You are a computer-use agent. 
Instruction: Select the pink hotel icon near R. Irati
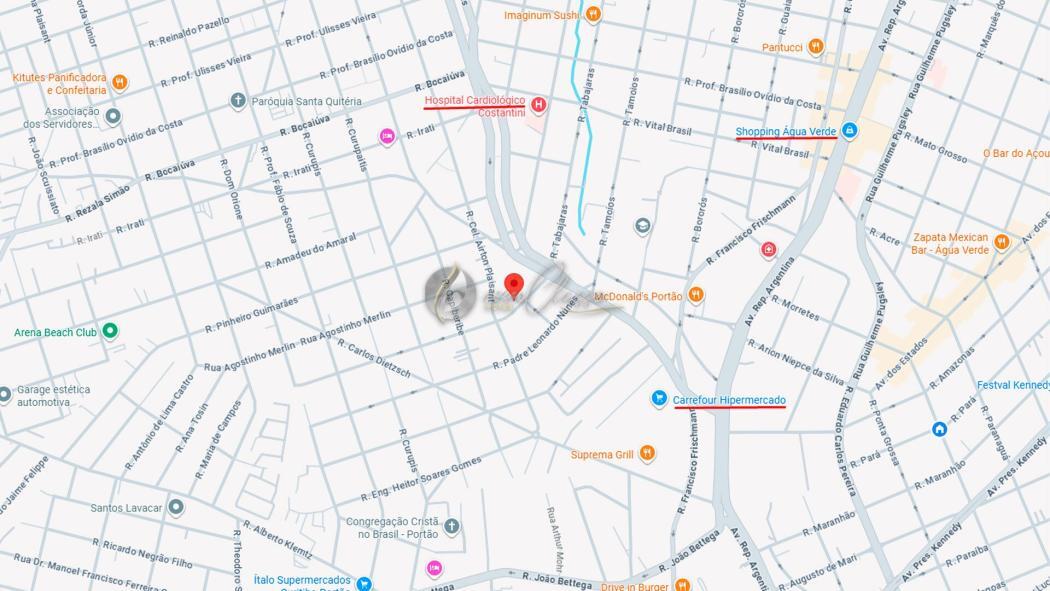pyautogui.click(x=387, y=137)
